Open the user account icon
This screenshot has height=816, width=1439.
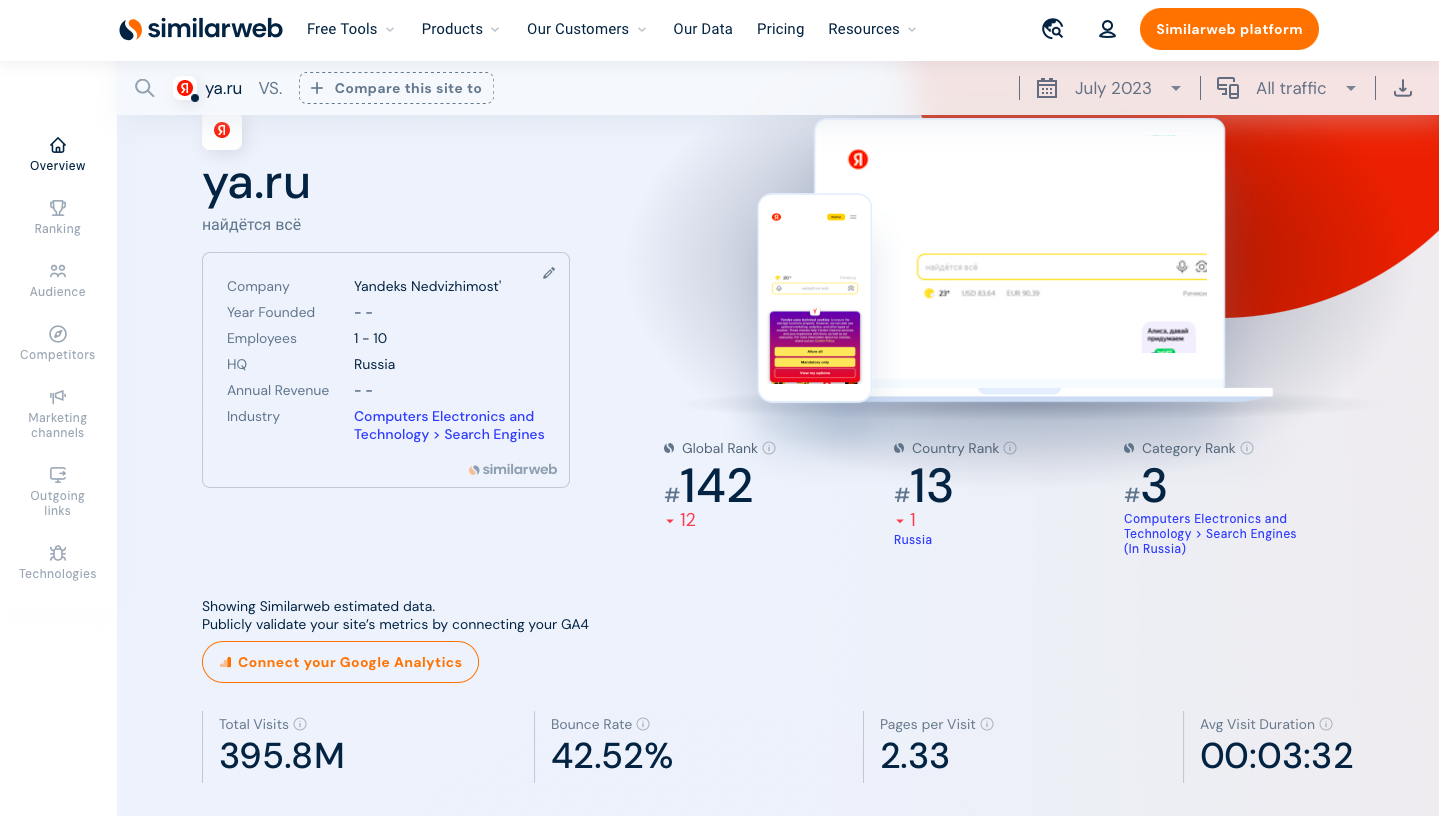pyautogui.click(x=1107, y=29)
